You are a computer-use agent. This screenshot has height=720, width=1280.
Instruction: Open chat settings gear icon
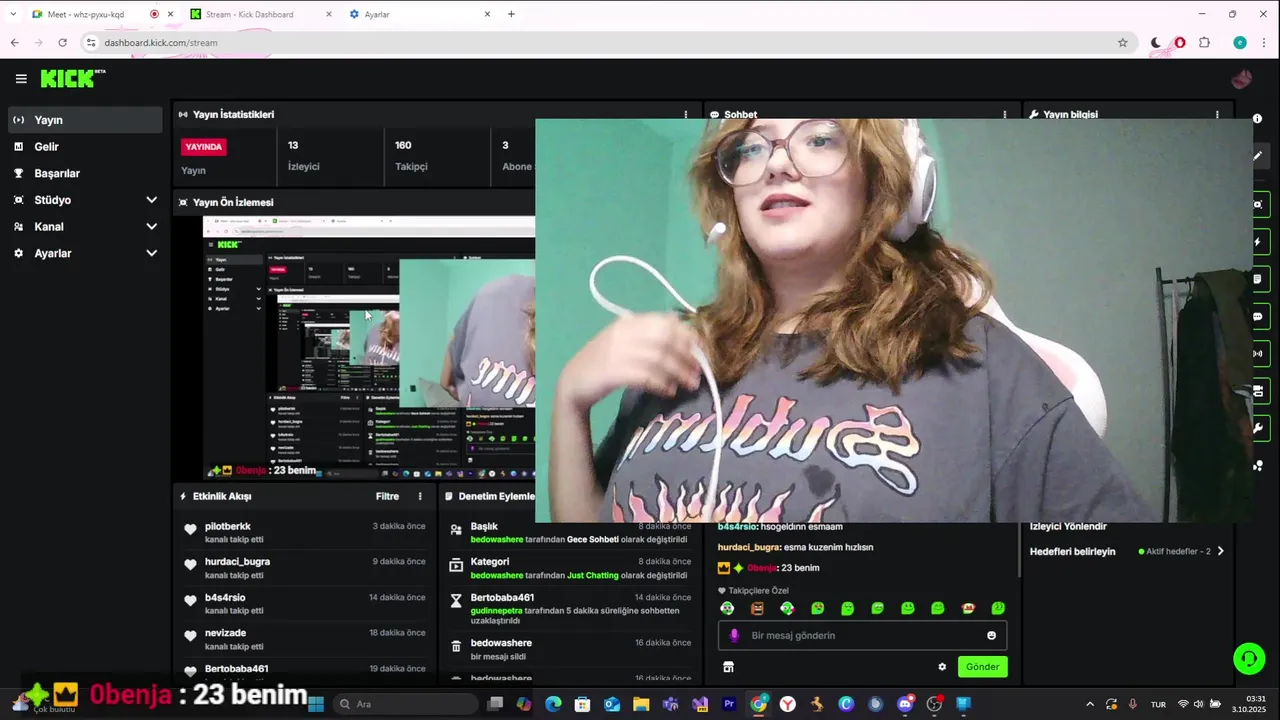(x=942, y=667)
